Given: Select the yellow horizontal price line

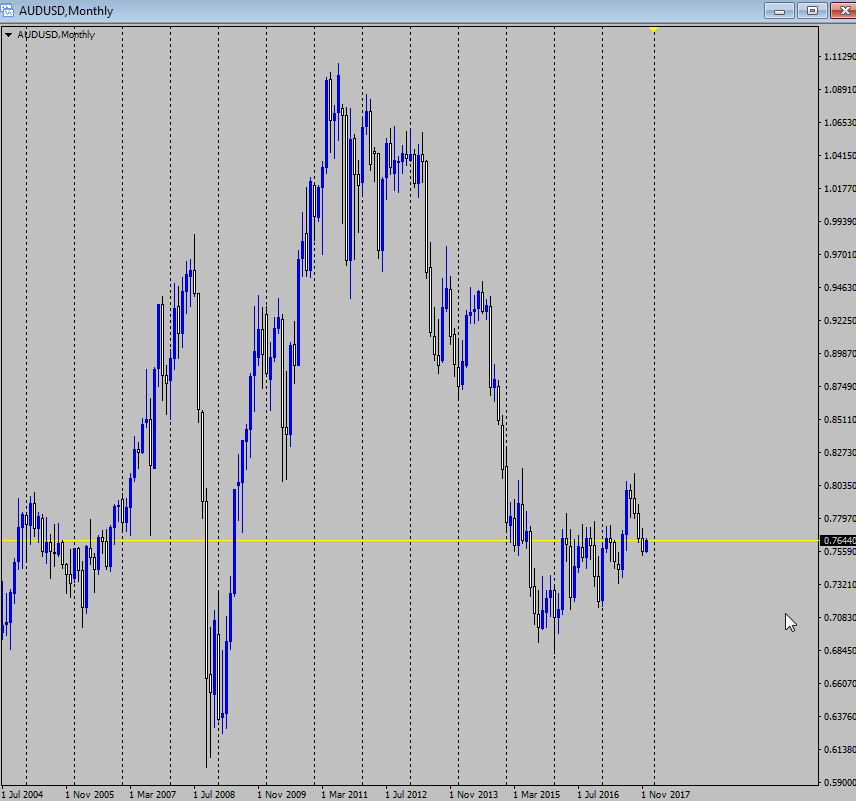Looking at the screenshot, I should tap(300, 540).
